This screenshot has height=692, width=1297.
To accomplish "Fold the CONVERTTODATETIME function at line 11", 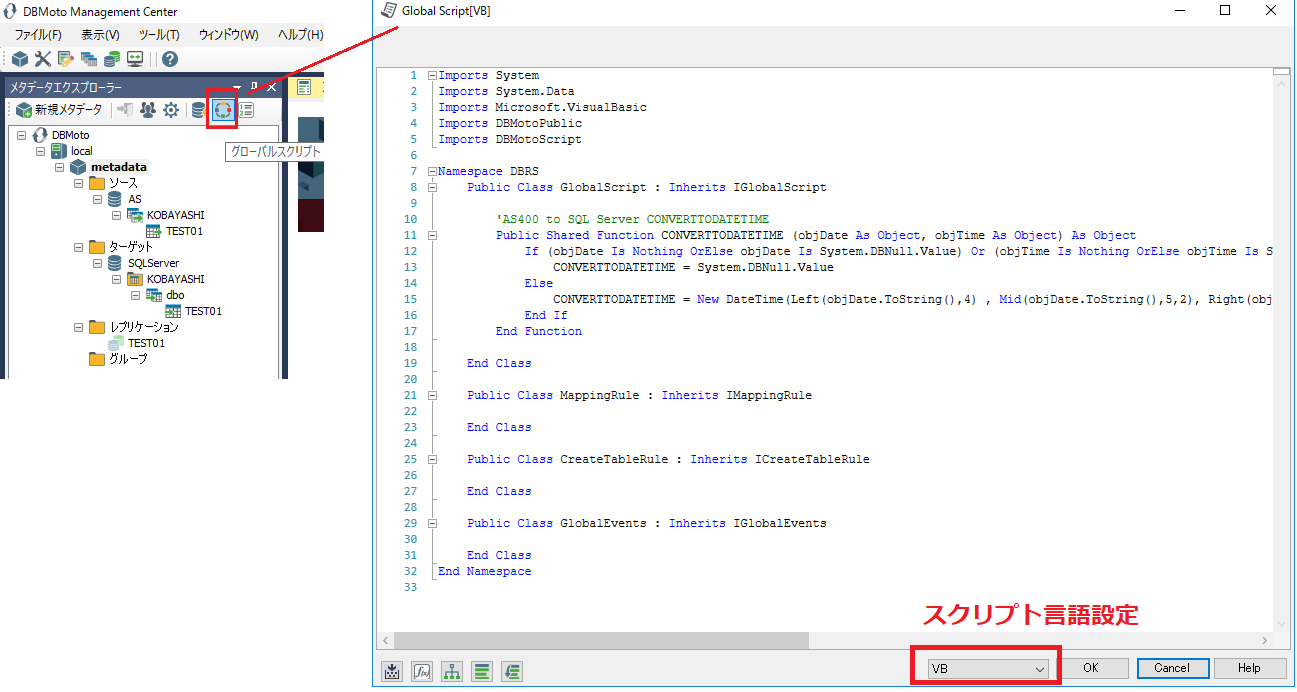I will click(x=431, y=235).
